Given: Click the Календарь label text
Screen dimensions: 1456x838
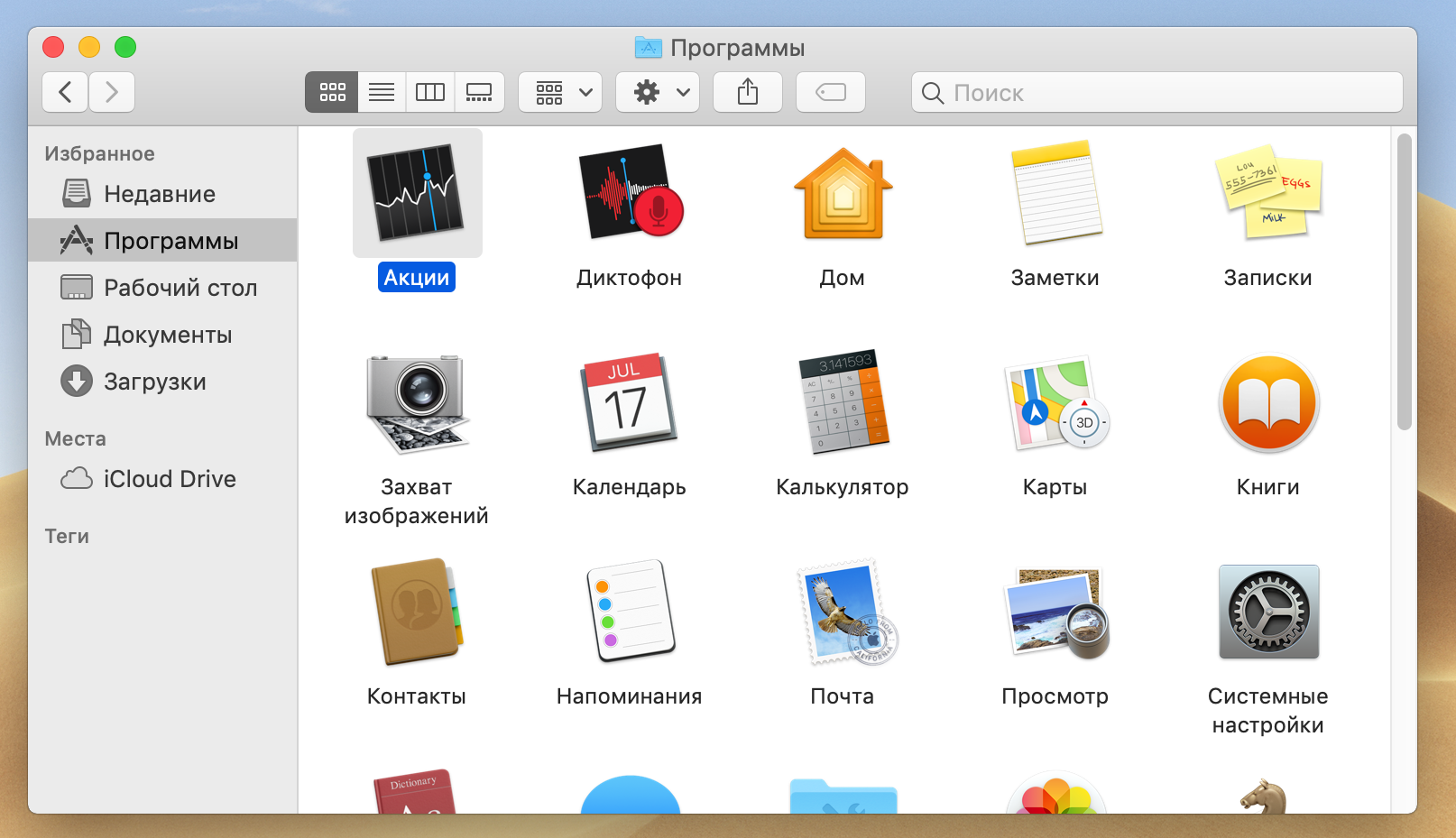Looking at the screenshot, I should (x=630, y=487).
